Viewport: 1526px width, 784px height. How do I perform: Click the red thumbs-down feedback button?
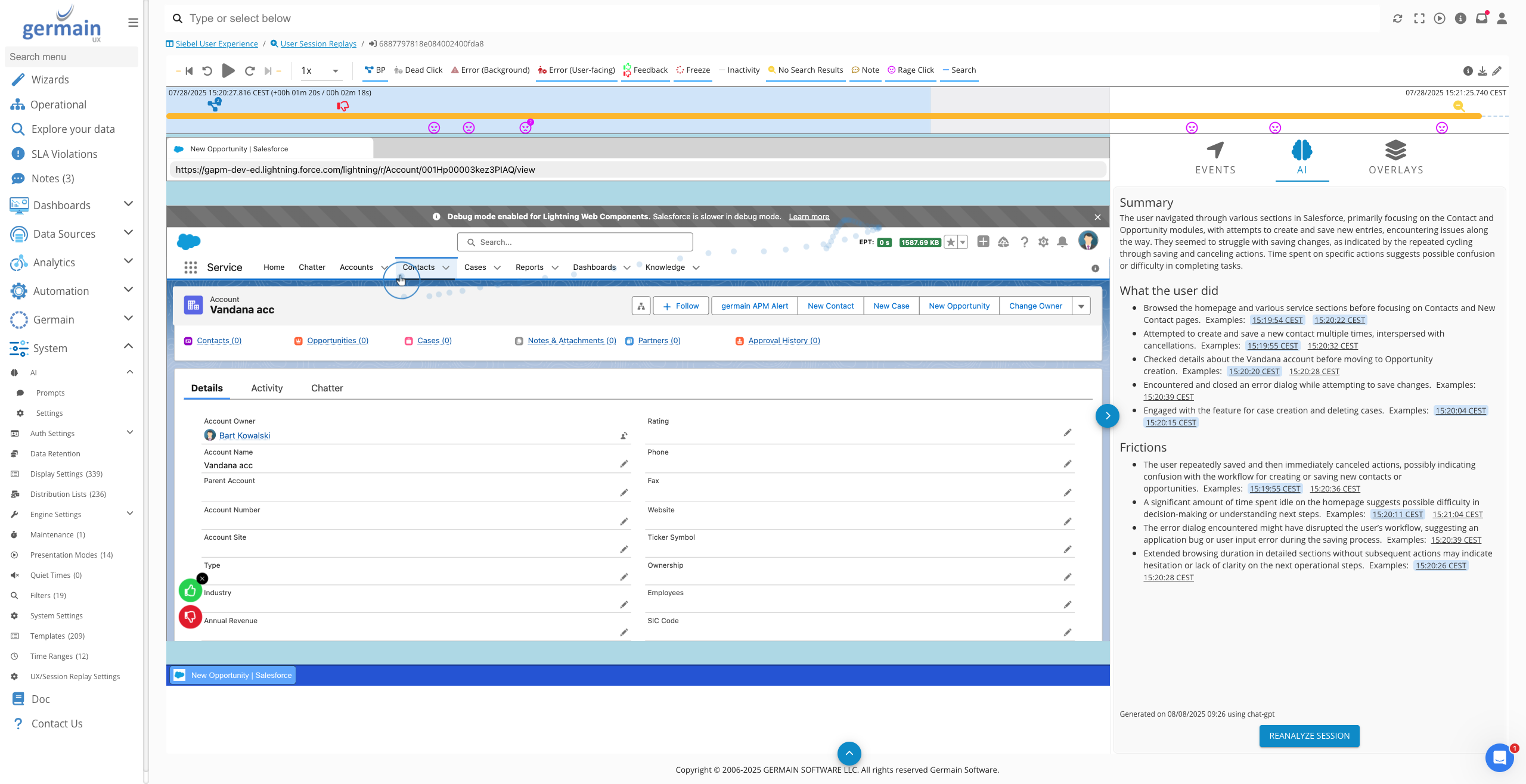tap(190, 617)
